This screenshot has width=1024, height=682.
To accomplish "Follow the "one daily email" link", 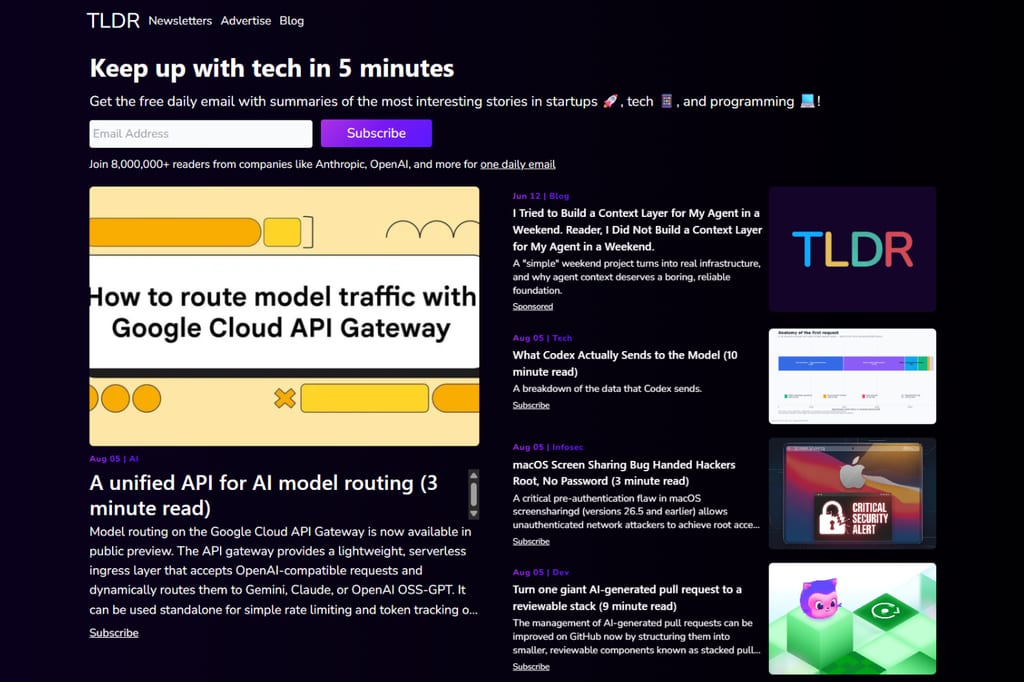I will coord(518,165).
